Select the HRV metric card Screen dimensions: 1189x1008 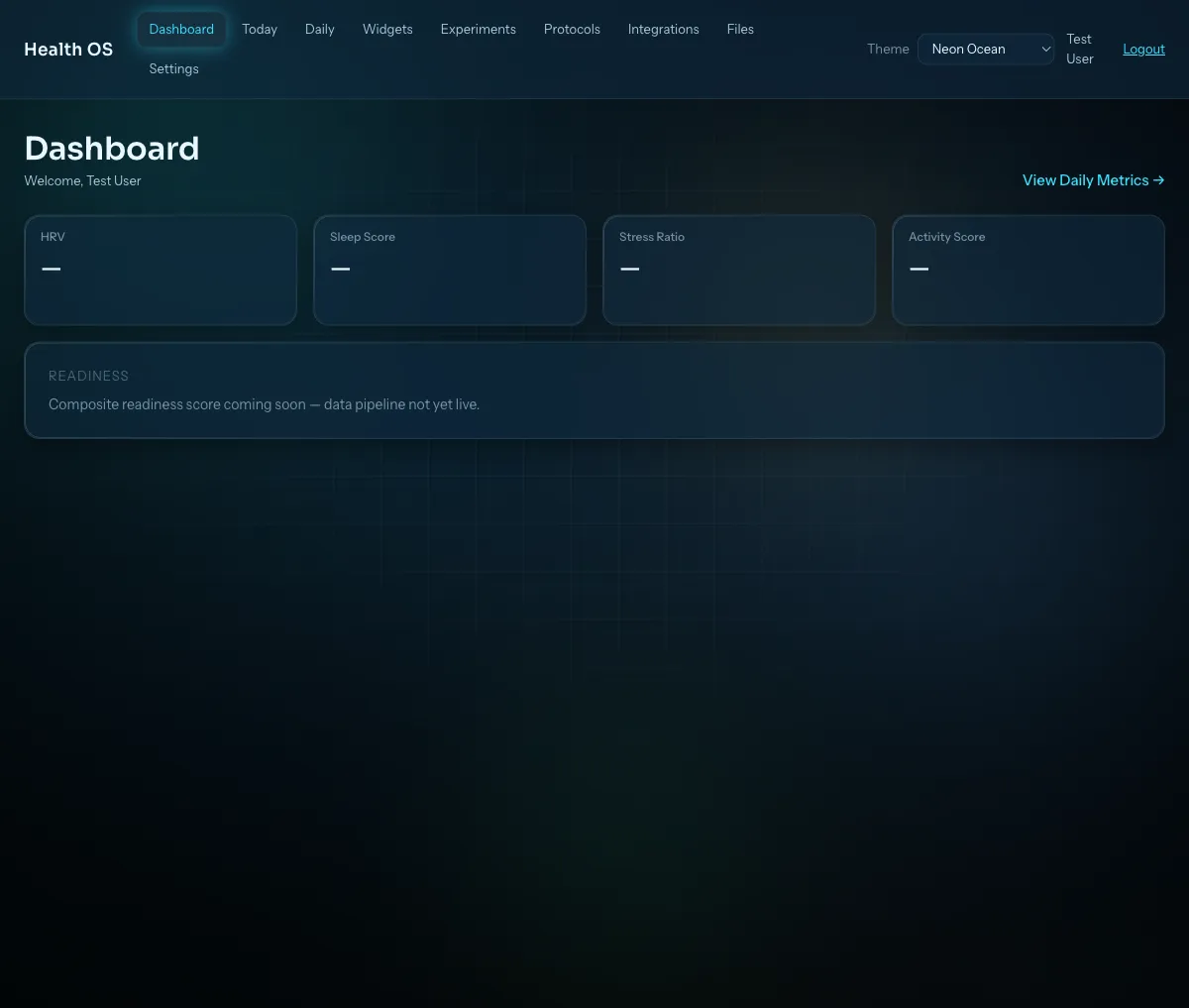point(161,270)
